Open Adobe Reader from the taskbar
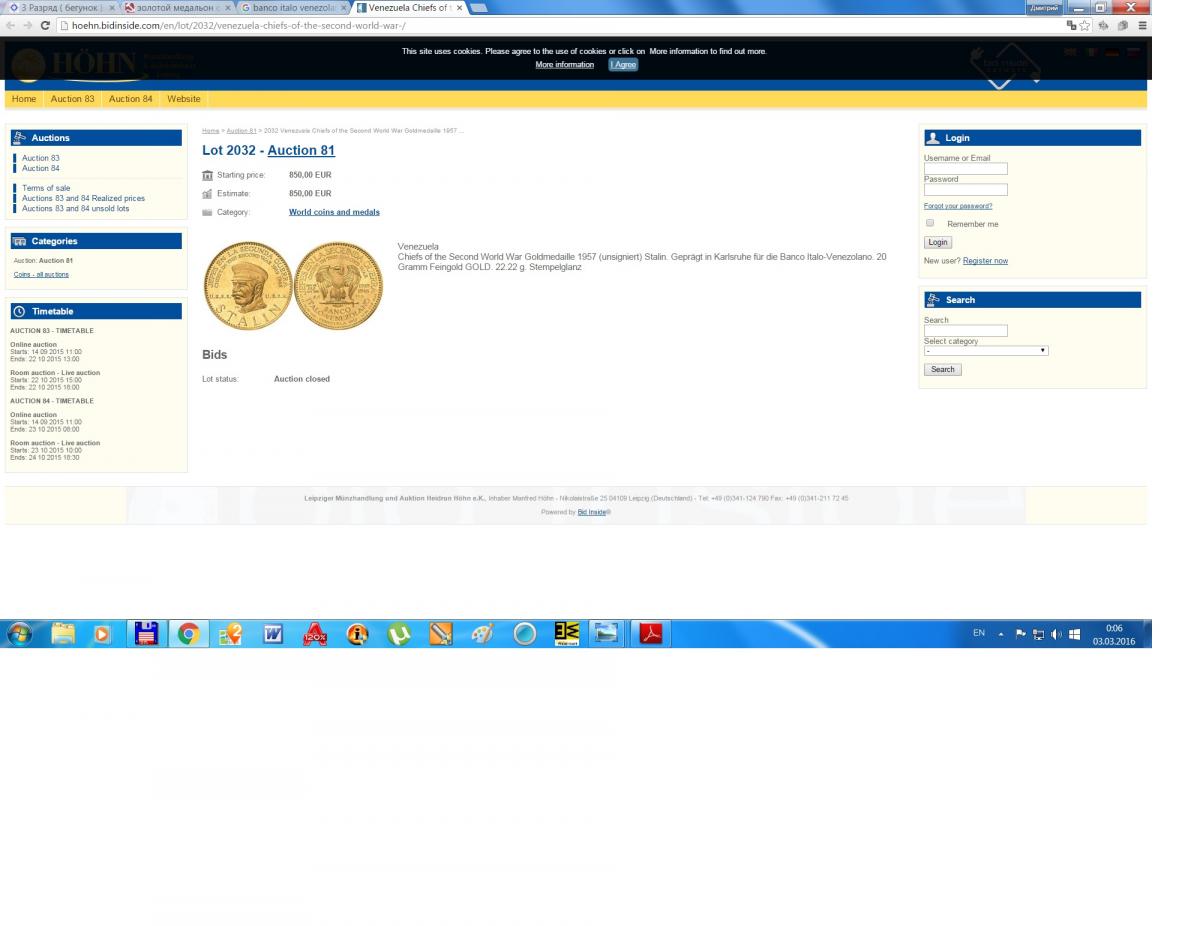 651,633
